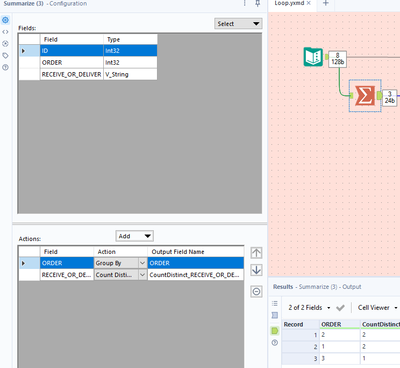Viewport: 400px width, 368px height.
Task: Open Results window help icon
Action: [275, 342]
